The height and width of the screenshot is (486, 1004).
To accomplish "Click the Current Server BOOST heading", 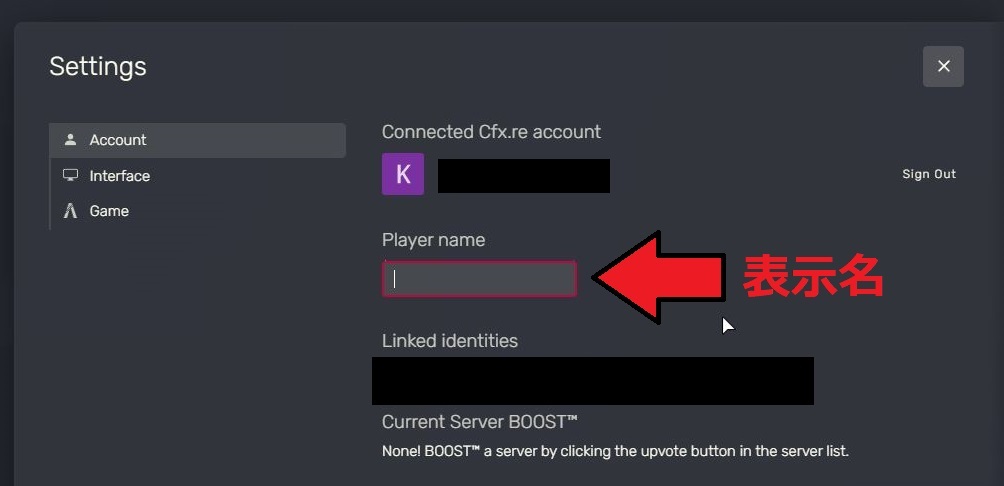I will click(480, 422).
